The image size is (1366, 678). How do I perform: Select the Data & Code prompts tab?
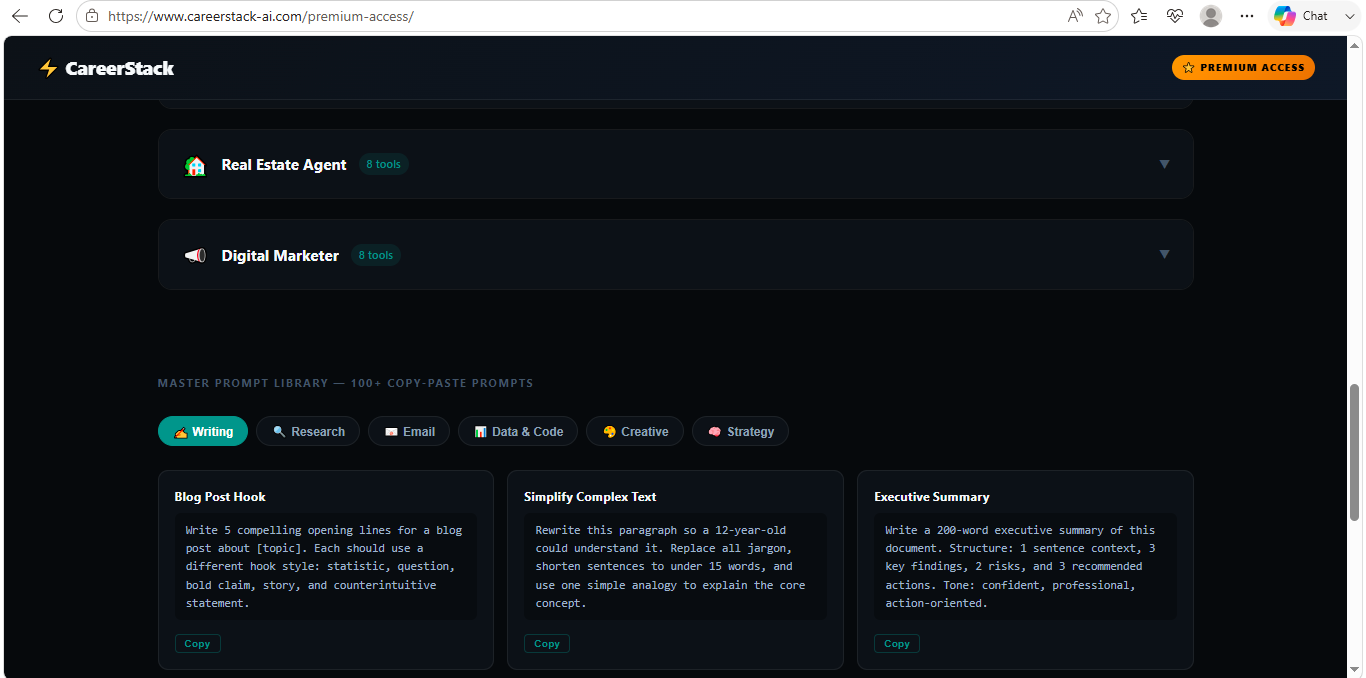click(518, 431)
